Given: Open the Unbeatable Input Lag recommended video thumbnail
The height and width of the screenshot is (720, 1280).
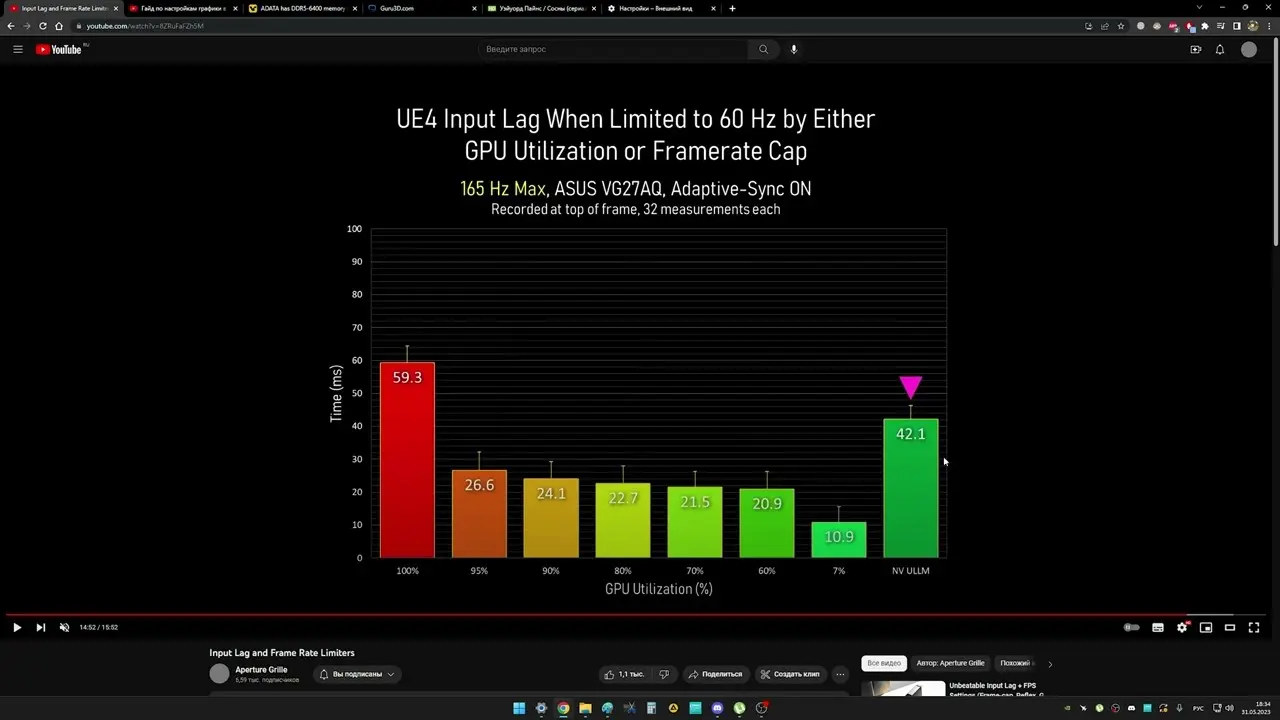Looking at the screenshot, I should [903, 690].
